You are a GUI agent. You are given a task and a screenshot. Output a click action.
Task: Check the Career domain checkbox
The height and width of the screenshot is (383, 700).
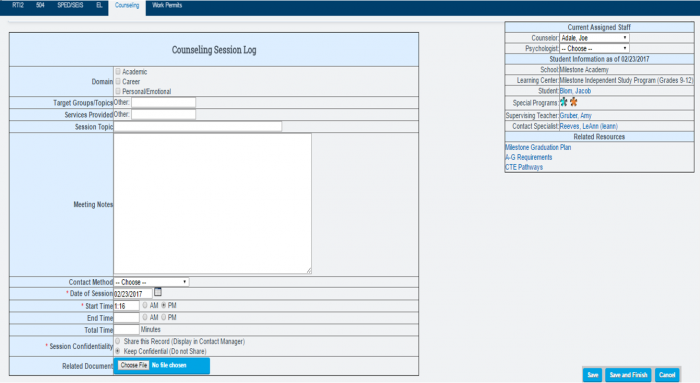tap(118, 81)
